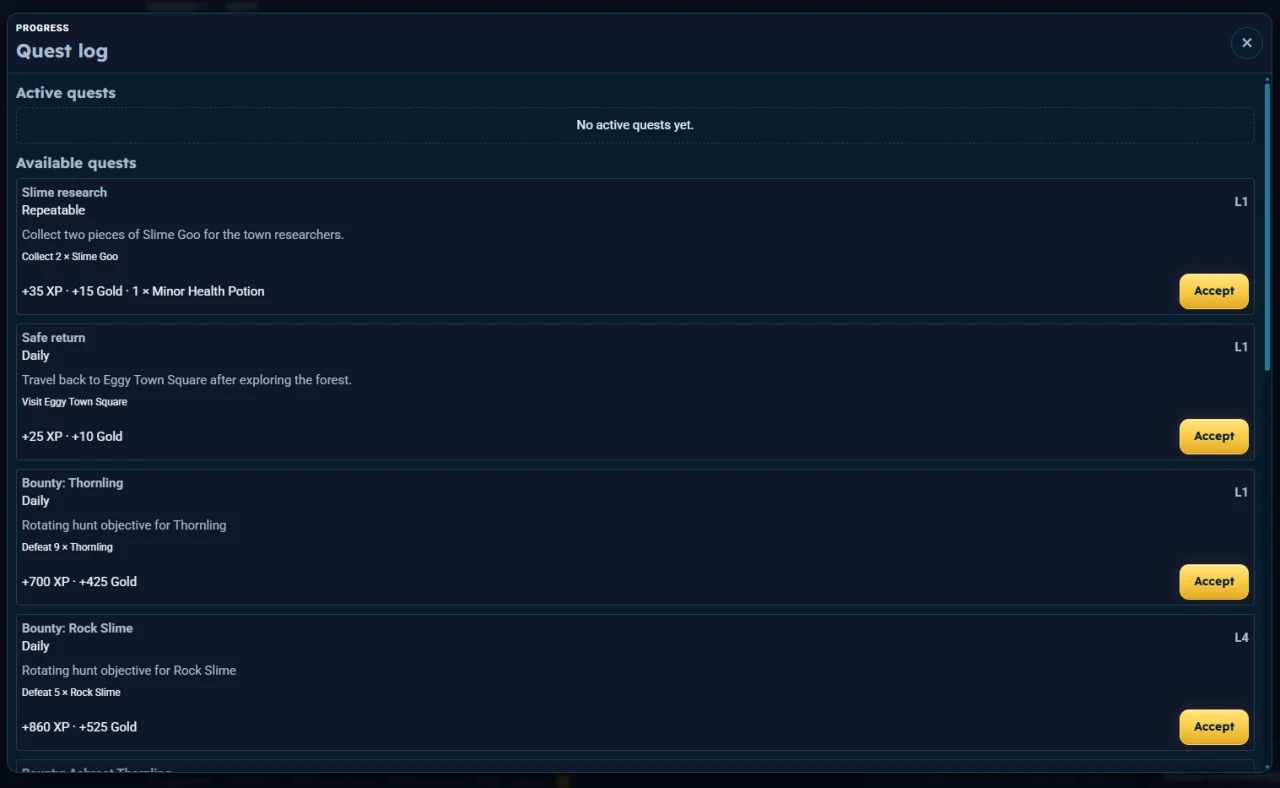The height and width of the screenshot is (788, 1280).
Task: Click the Slime research Minor Health Potion reward
Action: pyautogui.click(x=198, y=291)
